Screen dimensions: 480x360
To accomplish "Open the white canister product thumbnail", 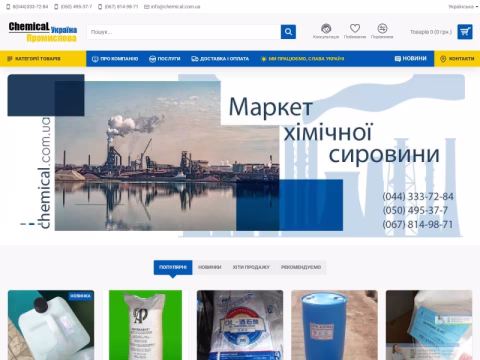I will [x=51, y=325].
